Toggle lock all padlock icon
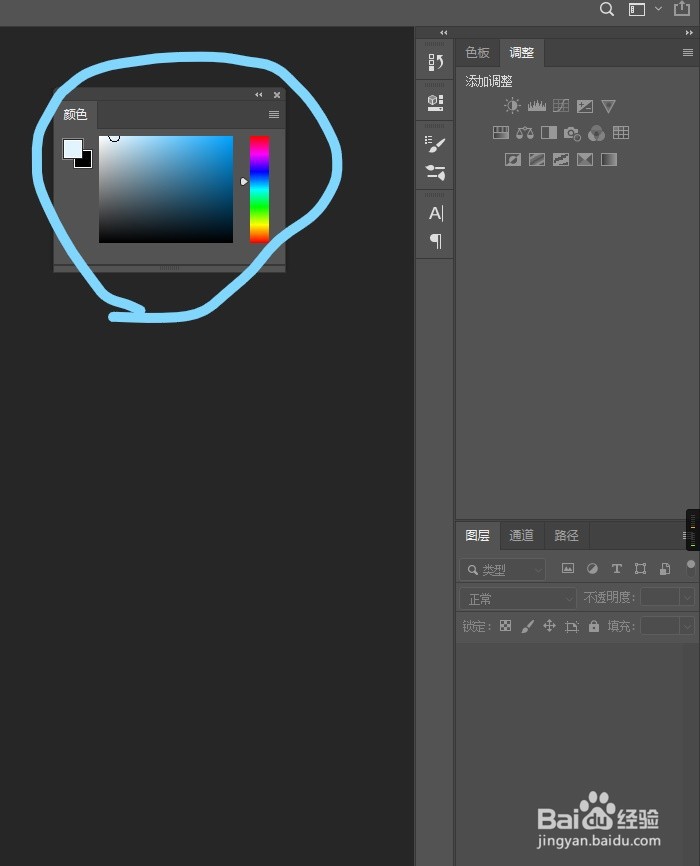The image size is (700, 866). point(594,626)
